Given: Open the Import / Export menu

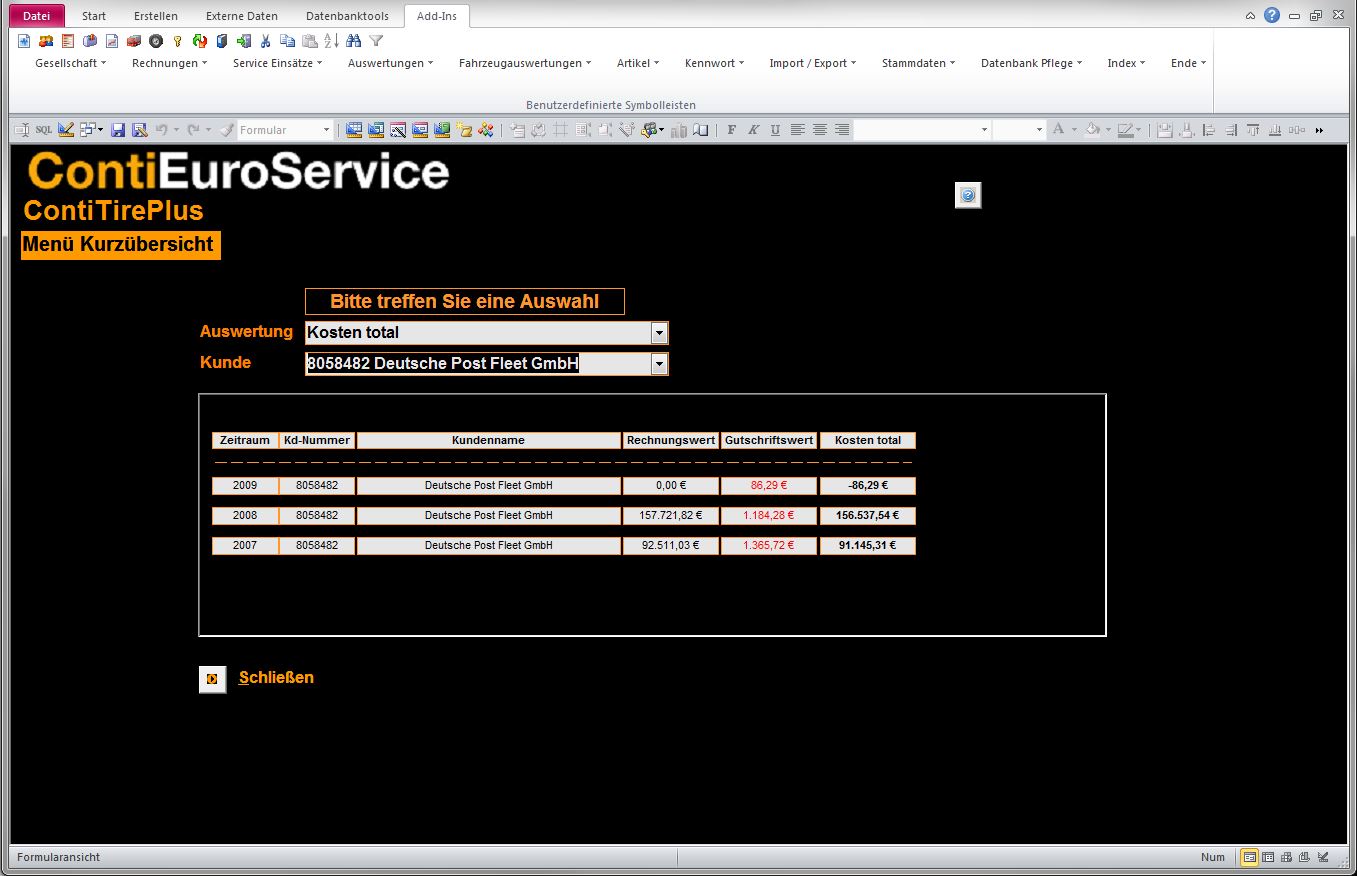Looking at the screenshot, I should 814,63.
